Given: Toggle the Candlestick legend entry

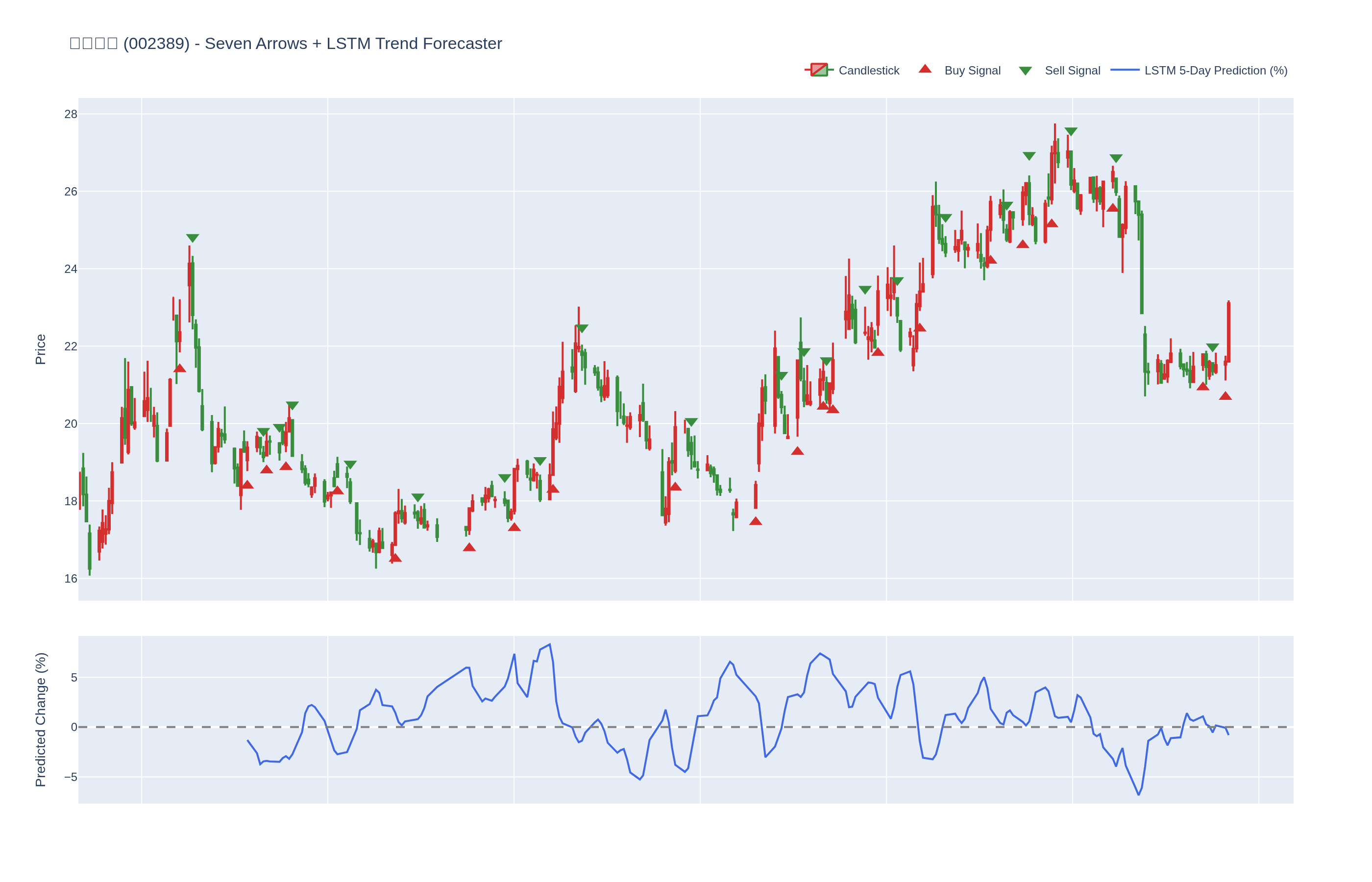Looking at the screenshot, I should point(868,71).
